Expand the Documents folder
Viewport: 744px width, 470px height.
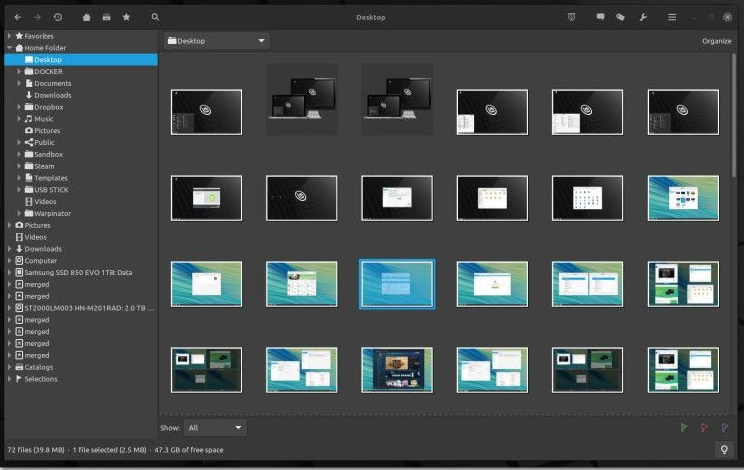tap(19, 83)
